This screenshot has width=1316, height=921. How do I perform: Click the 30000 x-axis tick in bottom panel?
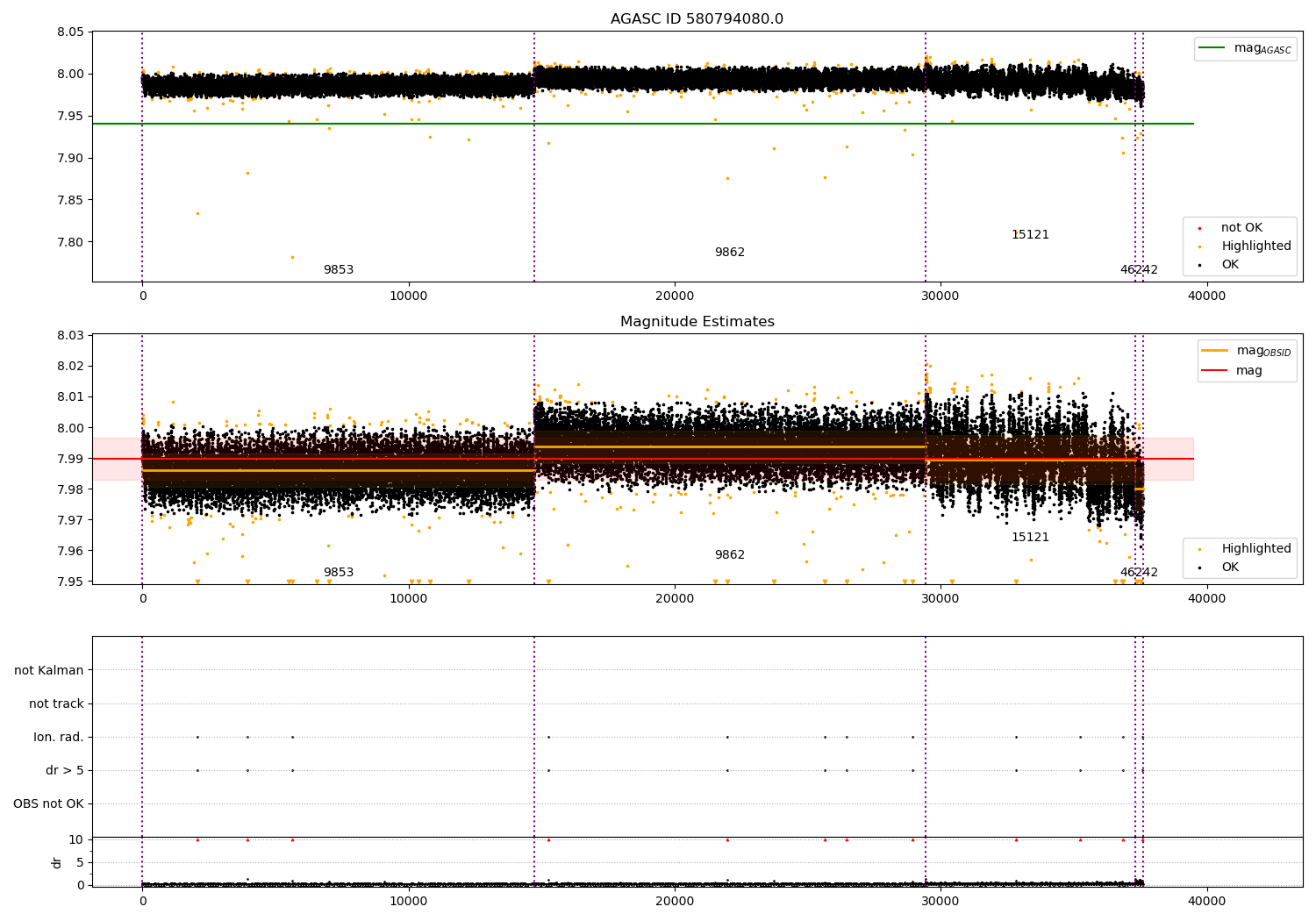(941, 901)
